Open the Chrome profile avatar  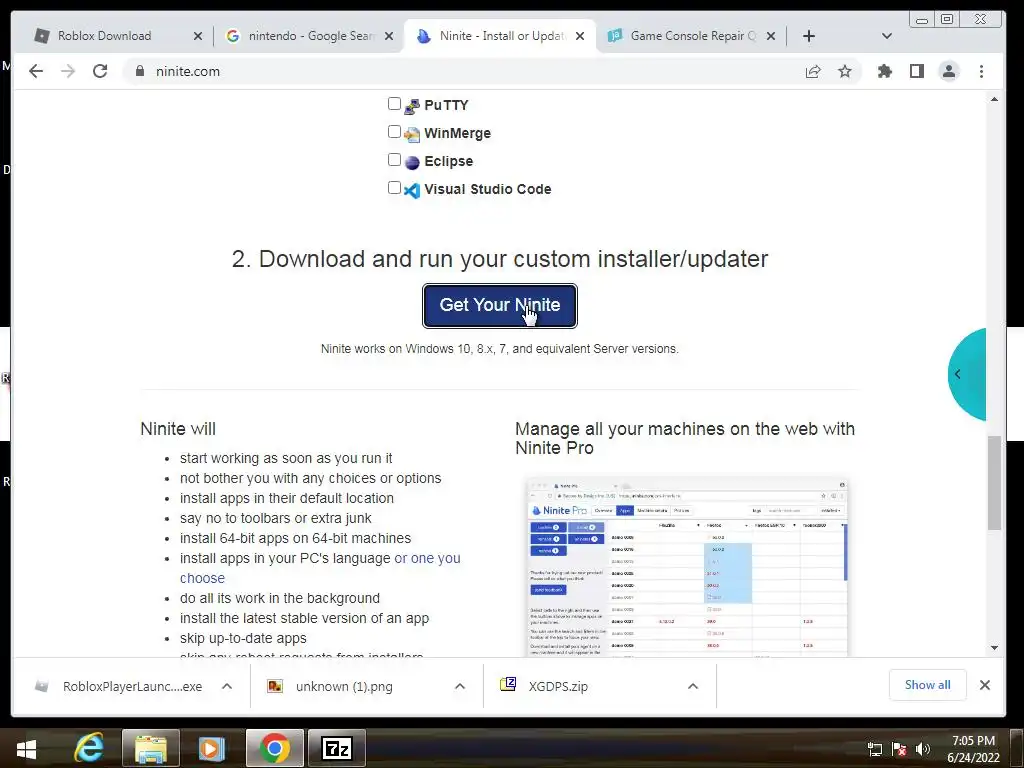coord(949,71)
